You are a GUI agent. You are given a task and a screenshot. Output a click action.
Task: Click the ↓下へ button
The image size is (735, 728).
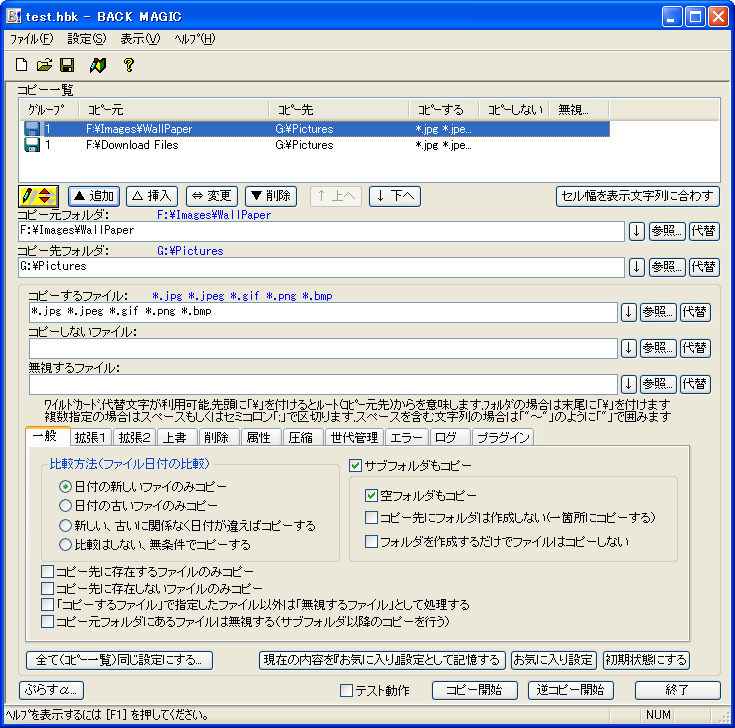[395, 196]
